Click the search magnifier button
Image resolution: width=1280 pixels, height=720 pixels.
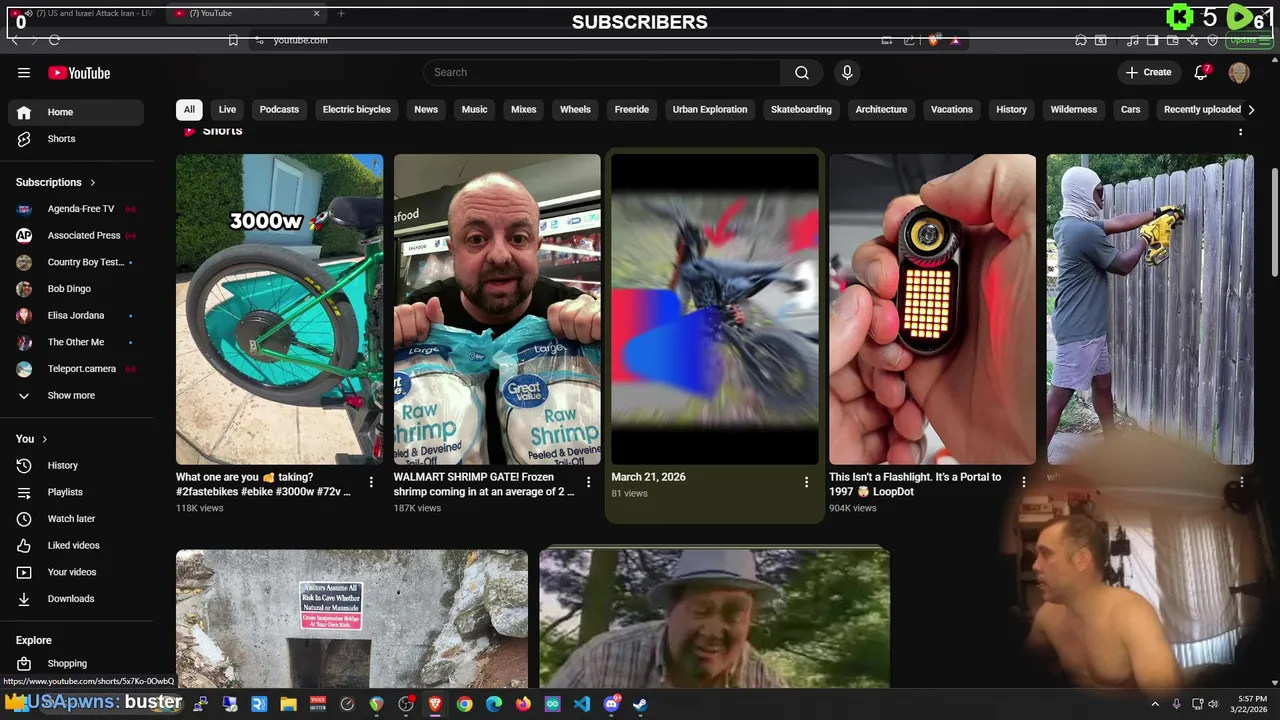click(802, 72)
